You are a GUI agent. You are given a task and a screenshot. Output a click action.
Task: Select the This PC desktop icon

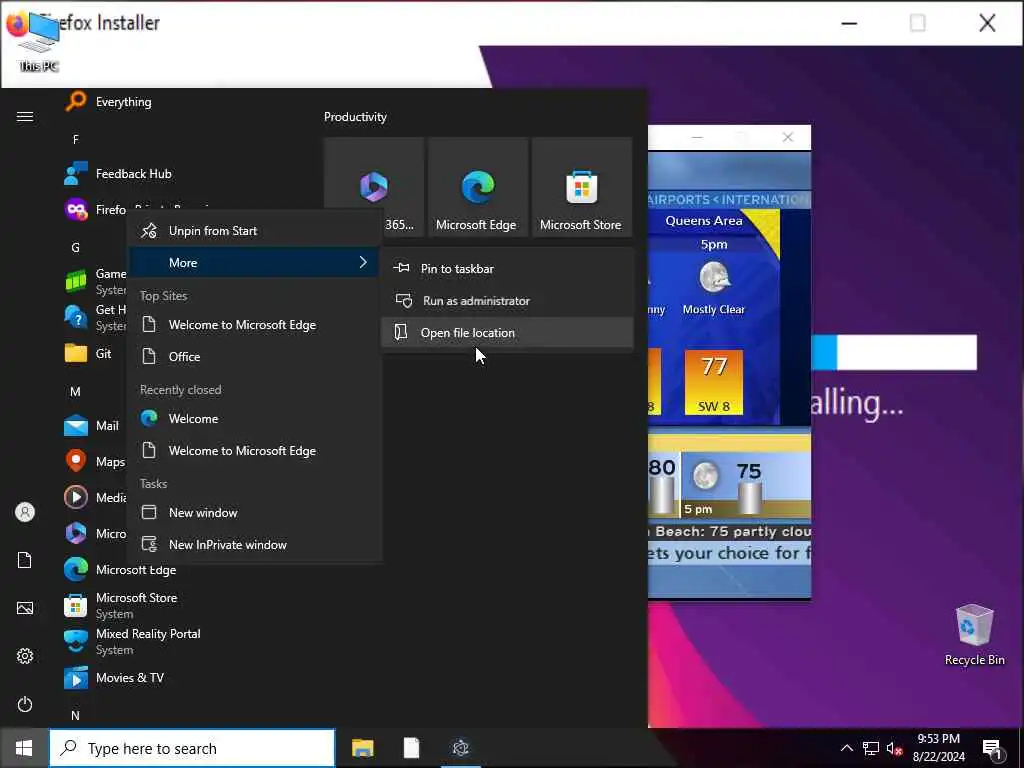39,40
